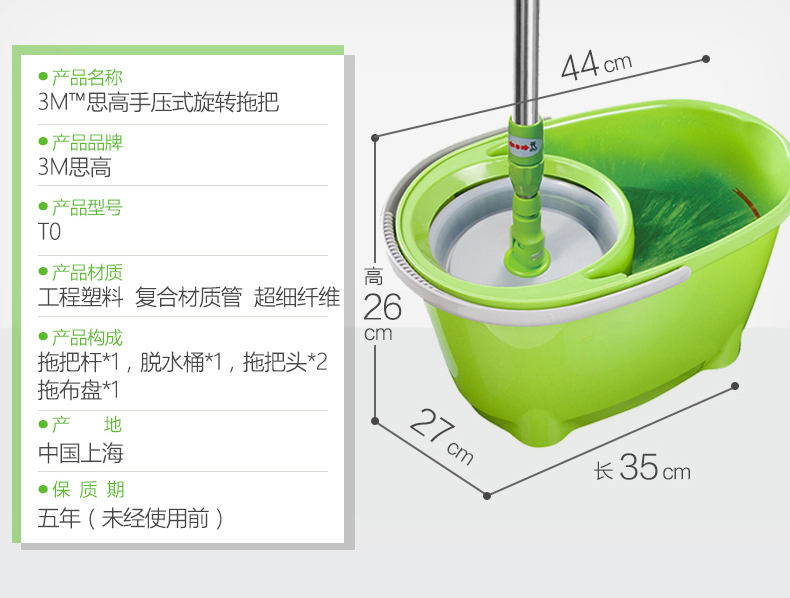Click the 27 cm width label

point(442,436)
